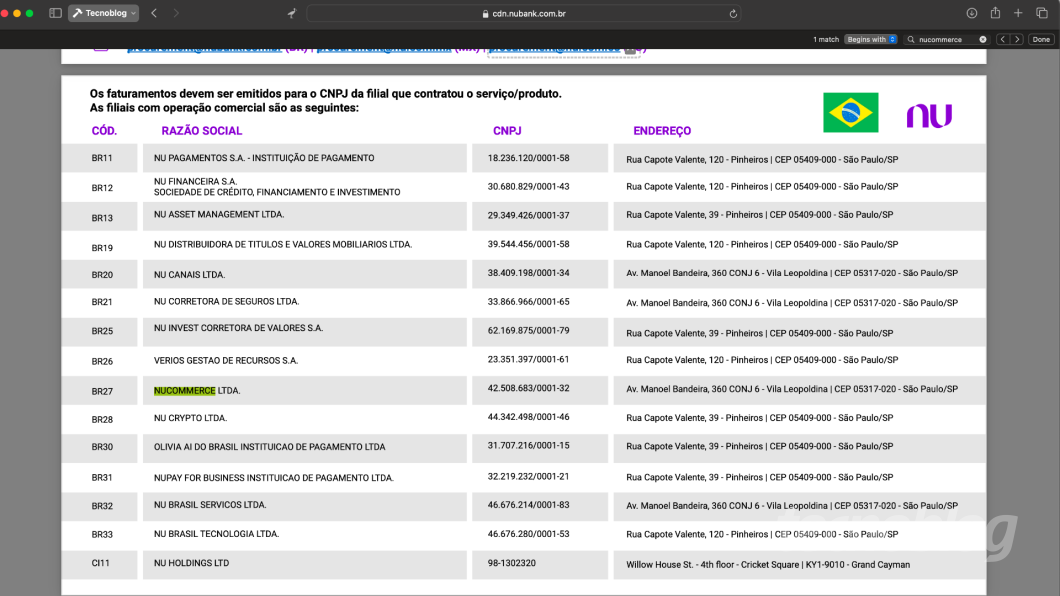Jump to the next find match arrow
The image size is (1060, 596).
point(1017,39)
